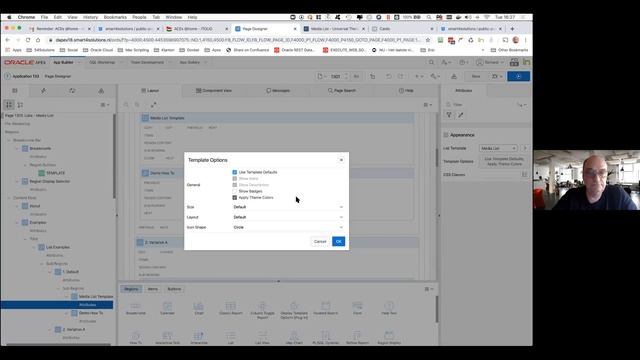Open the Create plus menu in toolbar

click(x=419, y=76)
